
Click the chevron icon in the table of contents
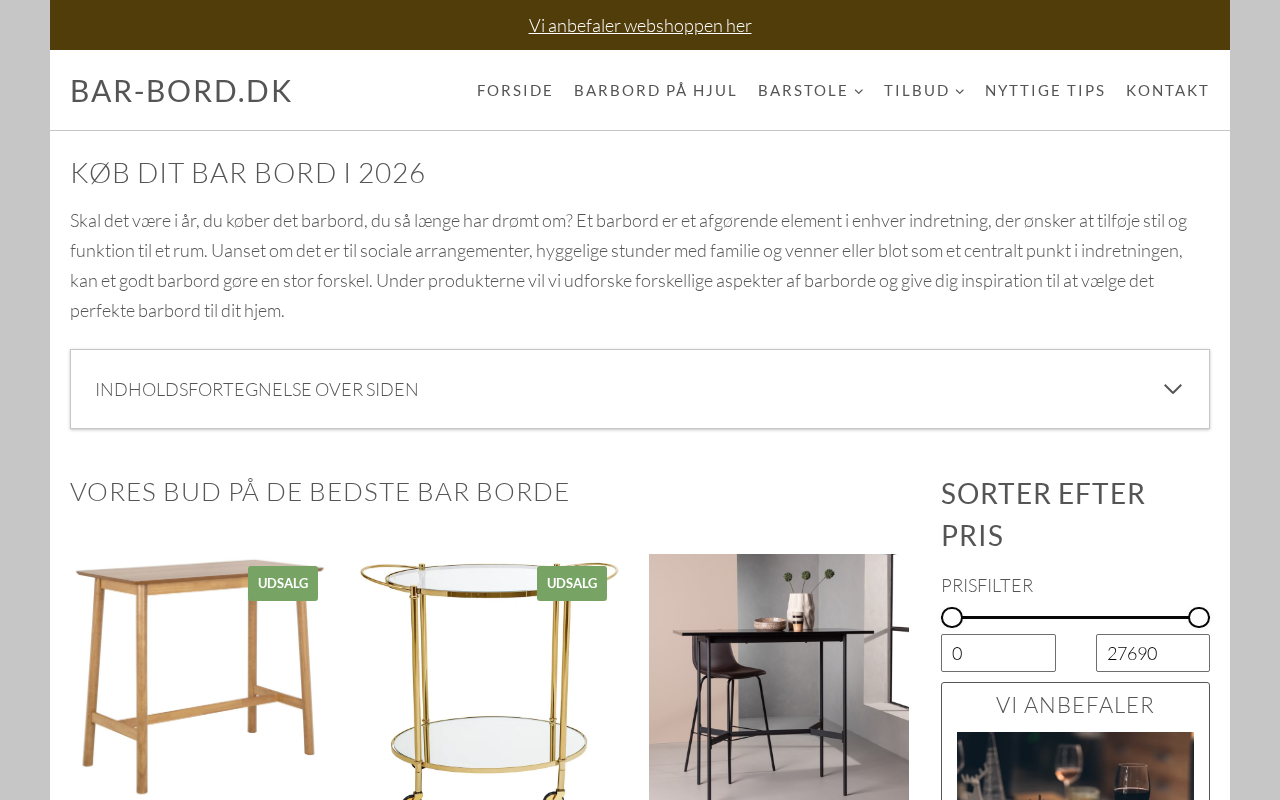pos(1173,389)
